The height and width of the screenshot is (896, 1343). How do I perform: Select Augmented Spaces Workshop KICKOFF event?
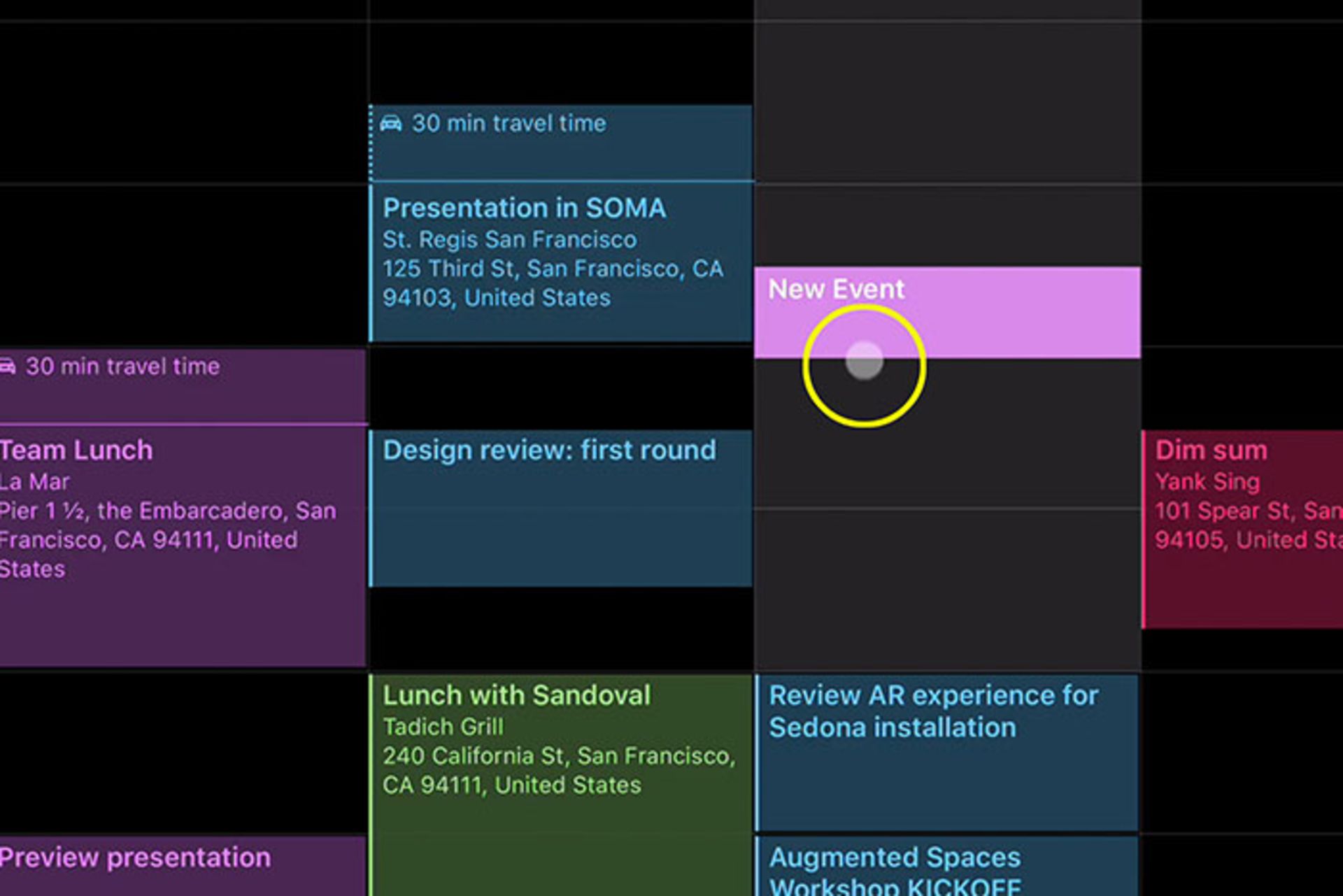(947, 867)
